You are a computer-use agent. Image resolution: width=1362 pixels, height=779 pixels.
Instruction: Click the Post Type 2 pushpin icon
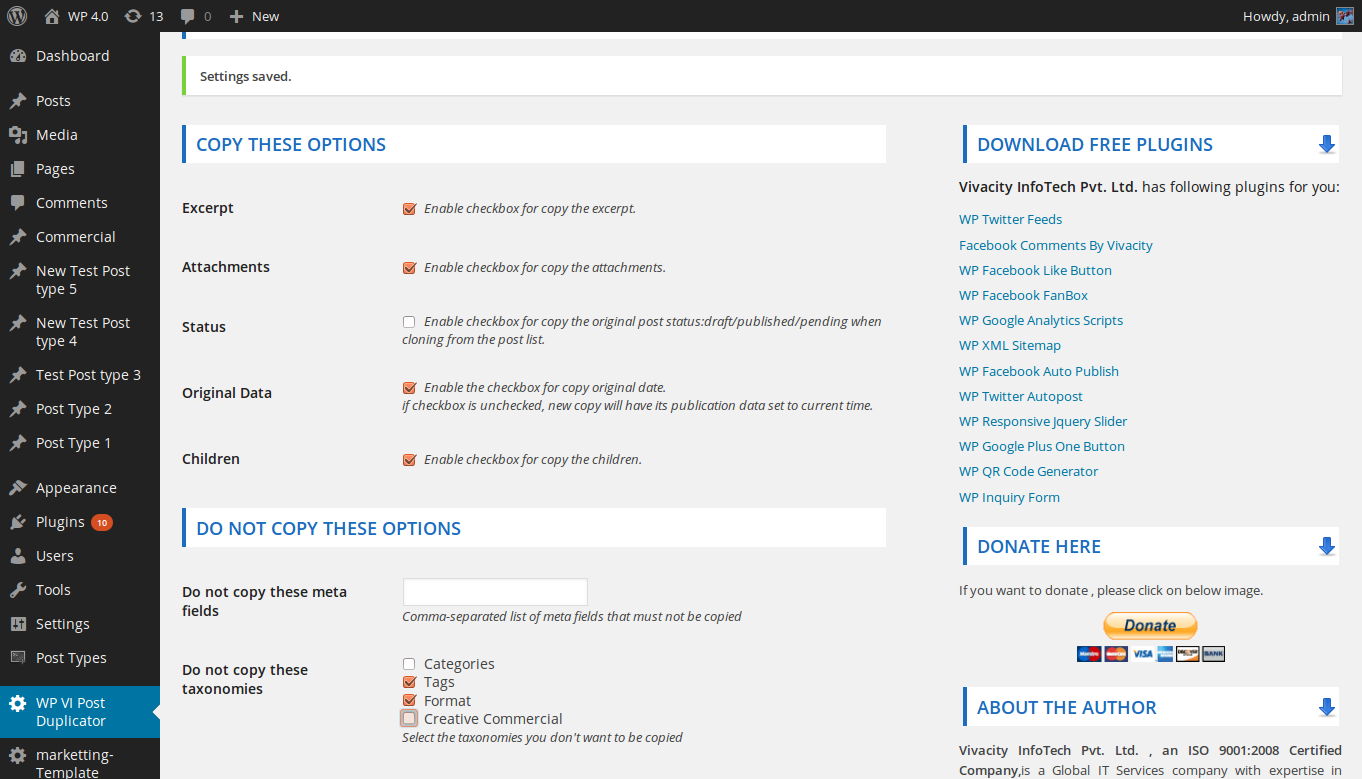coord(17,409)
